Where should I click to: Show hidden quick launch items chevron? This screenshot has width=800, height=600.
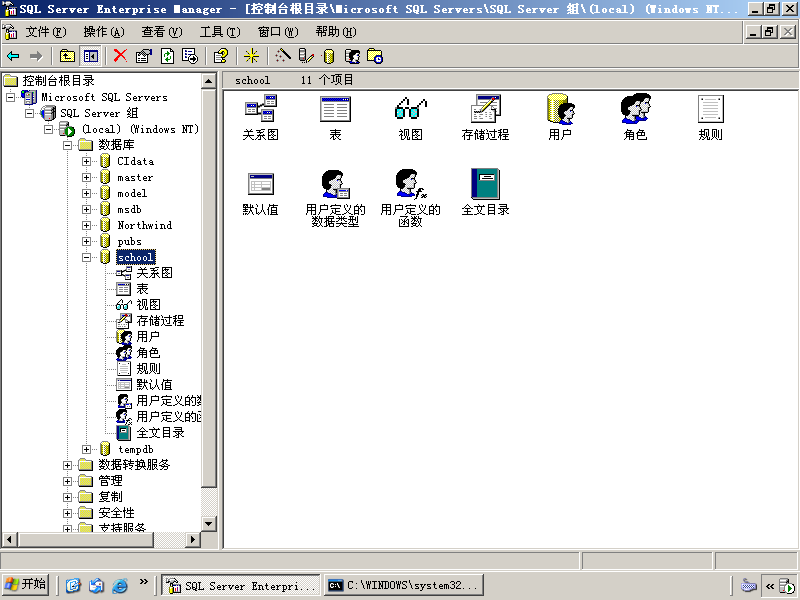[x=143, y=582]
